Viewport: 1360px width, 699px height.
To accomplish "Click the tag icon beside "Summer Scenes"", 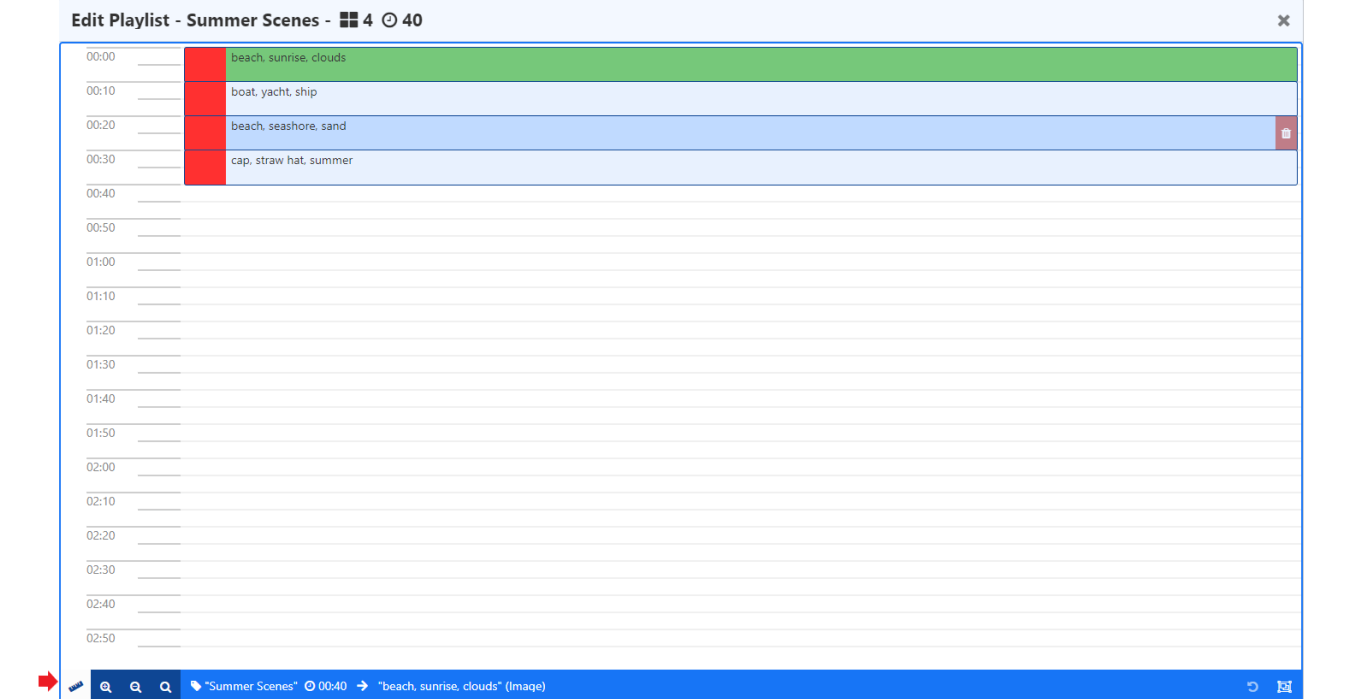I will (x=196, y=686).
